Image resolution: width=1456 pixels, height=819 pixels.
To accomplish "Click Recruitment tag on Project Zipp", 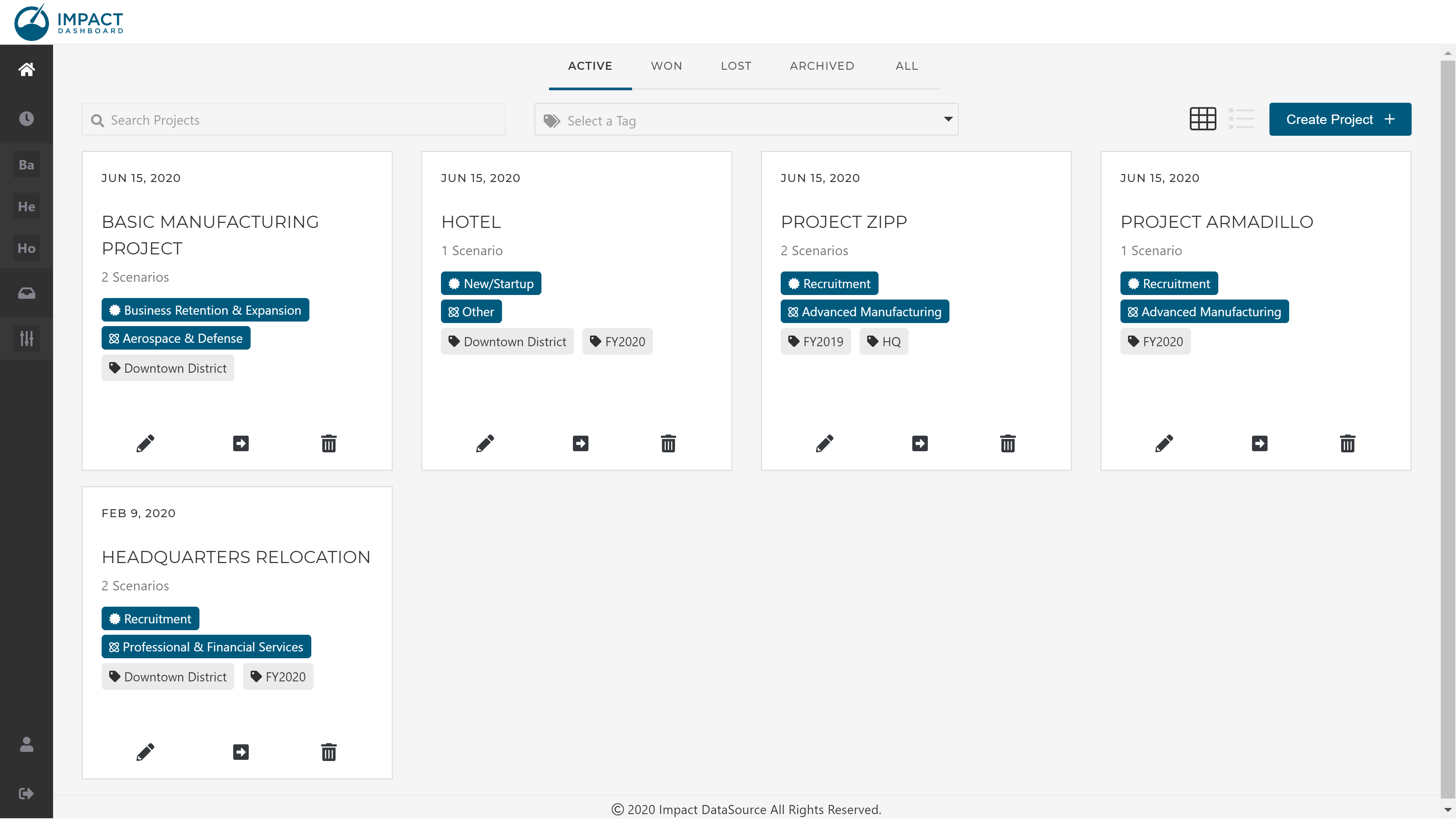I will 829,283.
